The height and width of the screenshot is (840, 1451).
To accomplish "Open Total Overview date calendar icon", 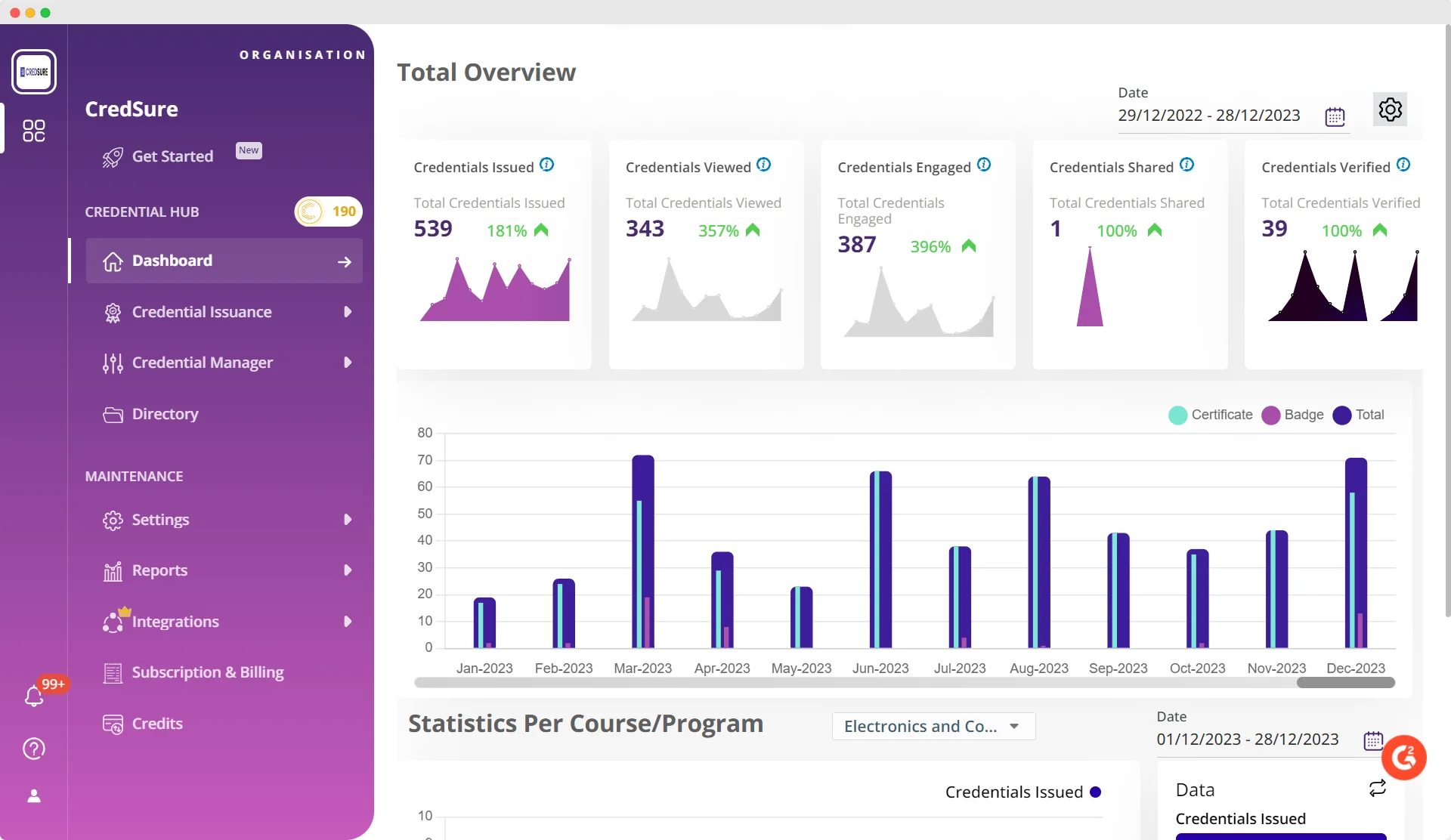I will click(x=1335, y=116).
